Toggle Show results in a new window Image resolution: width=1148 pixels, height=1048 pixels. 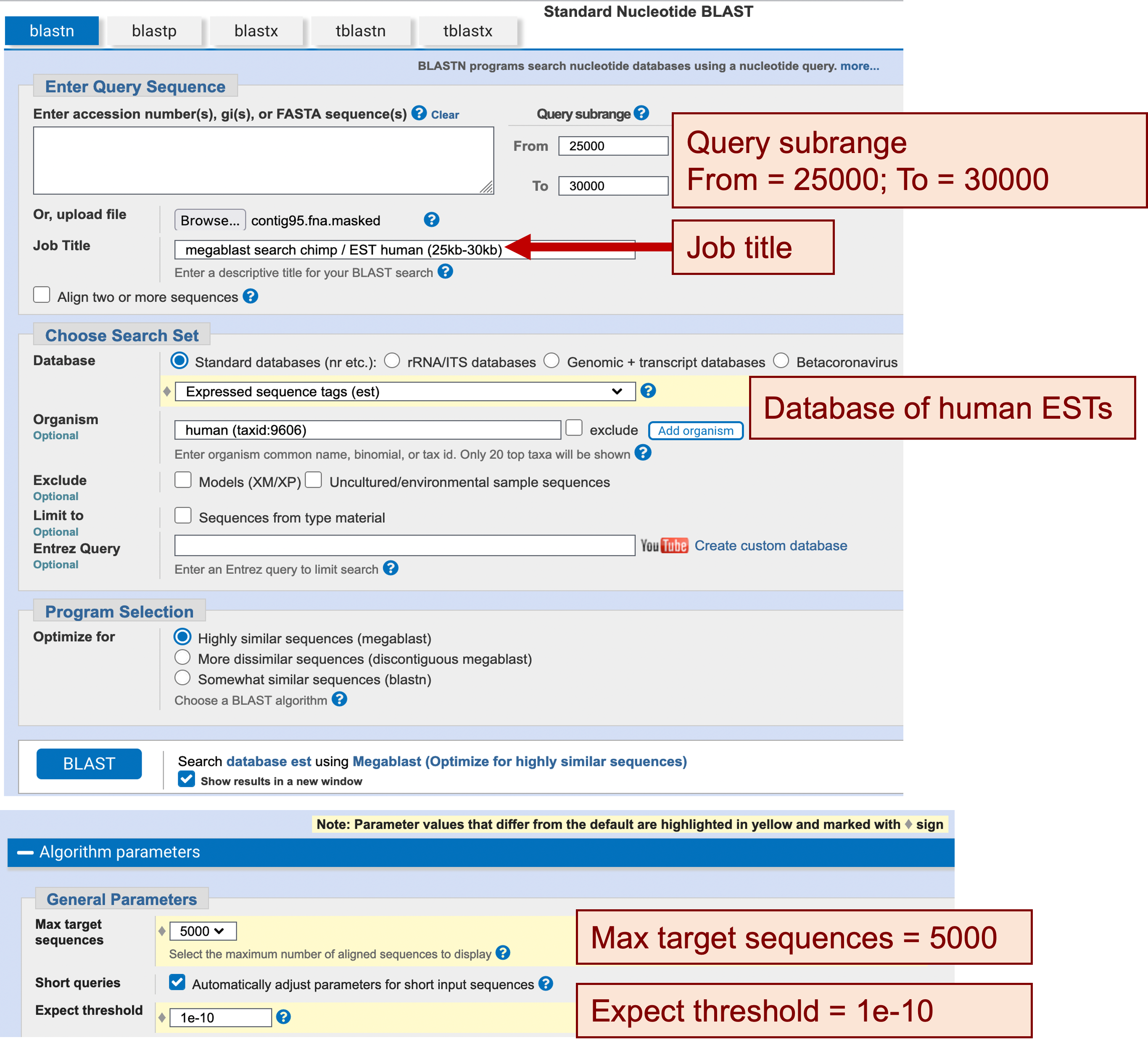(186, 779)
